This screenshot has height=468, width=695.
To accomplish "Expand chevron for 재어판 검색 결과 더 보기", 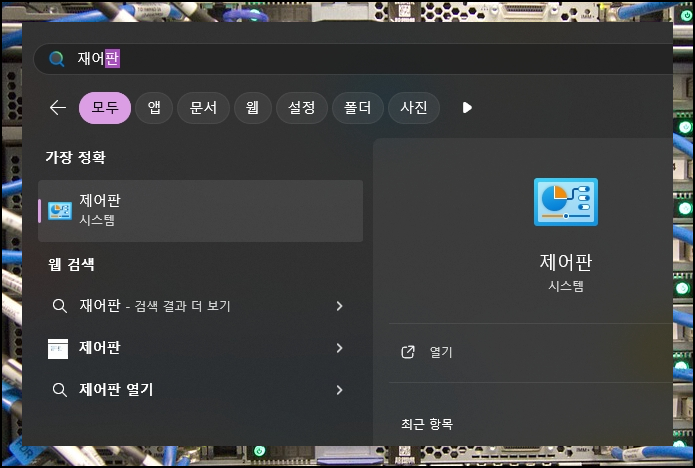I will pyautogui.click(x=340, y=306).
